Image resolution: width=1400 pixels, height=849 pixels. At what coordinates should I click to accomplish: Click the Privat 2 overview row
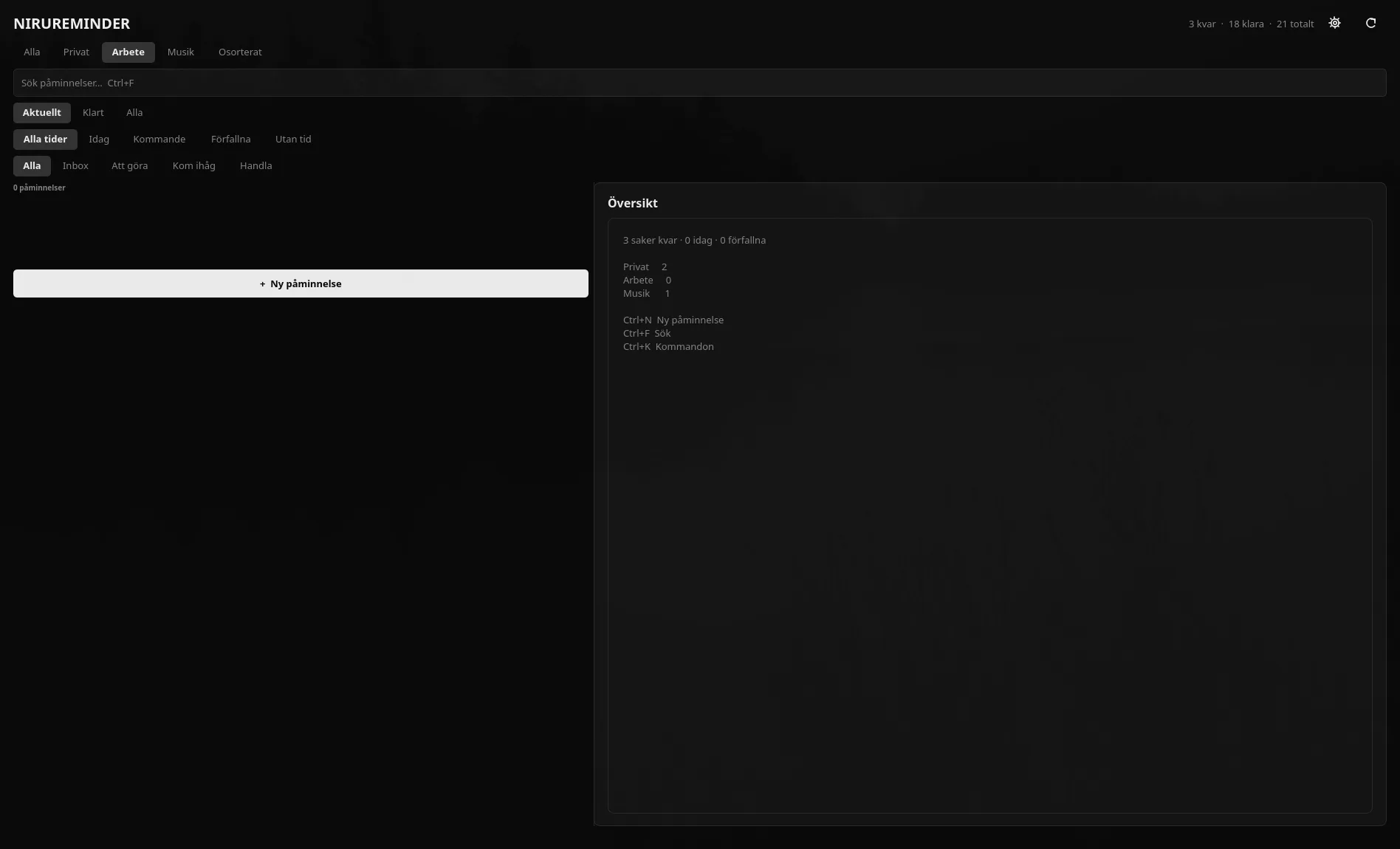tap(645, 267)
